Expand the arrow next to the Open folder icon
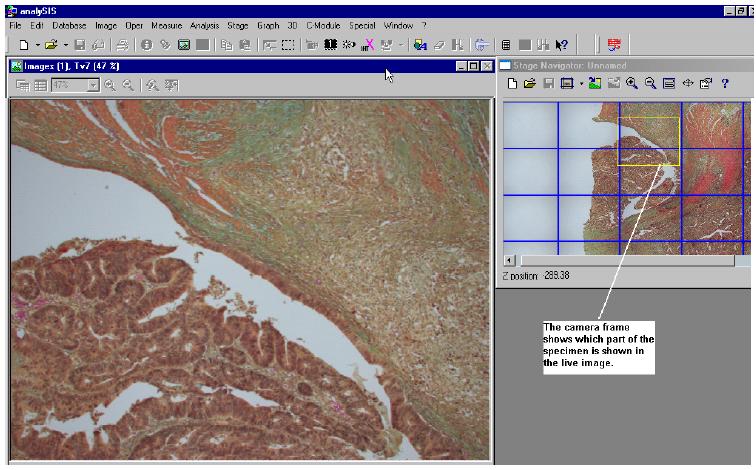Screen dimensions: 756x470 tap(66, 45)
